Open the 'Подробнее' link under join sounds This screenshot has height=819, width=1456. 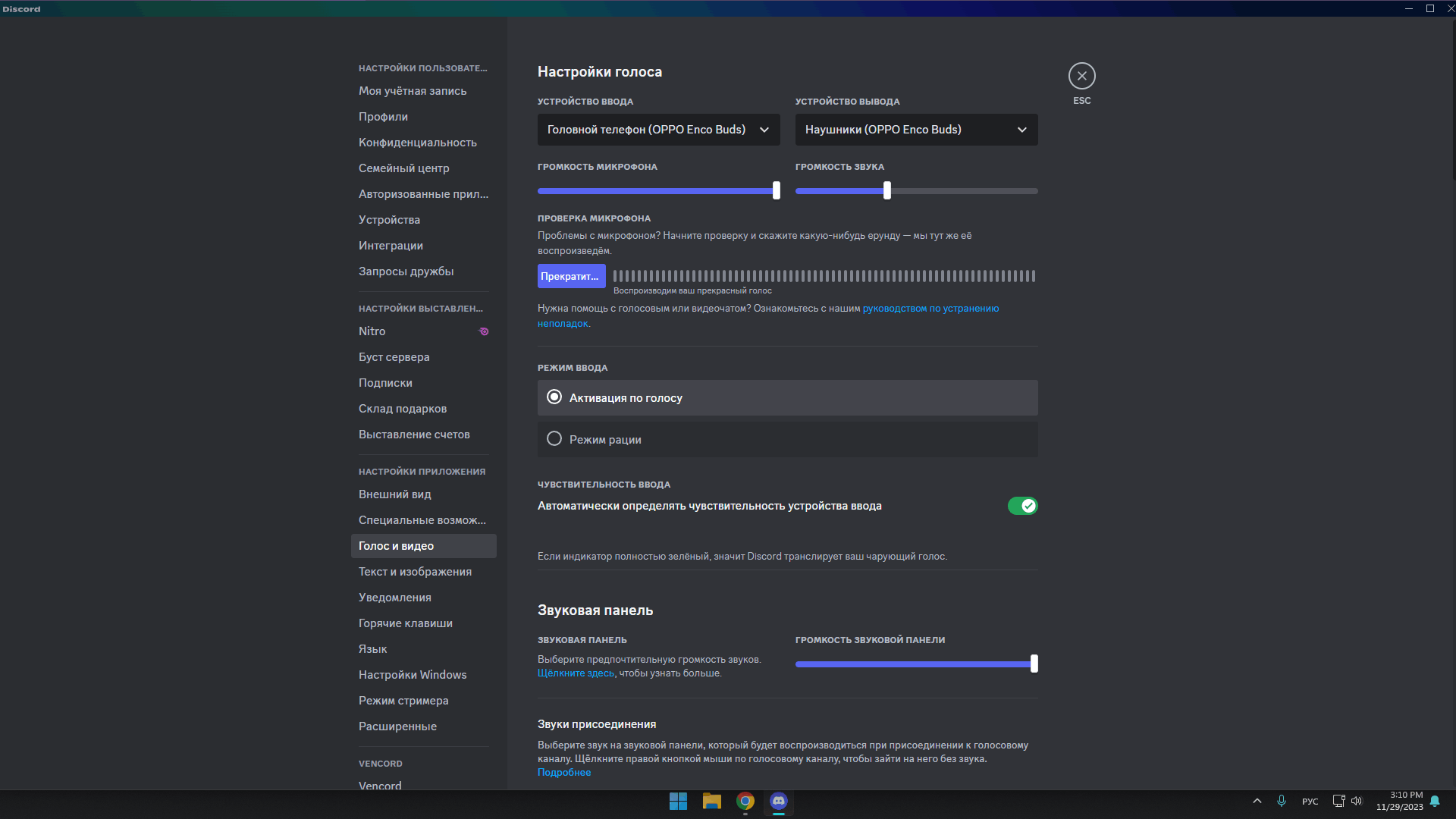(x=564, y=773)
